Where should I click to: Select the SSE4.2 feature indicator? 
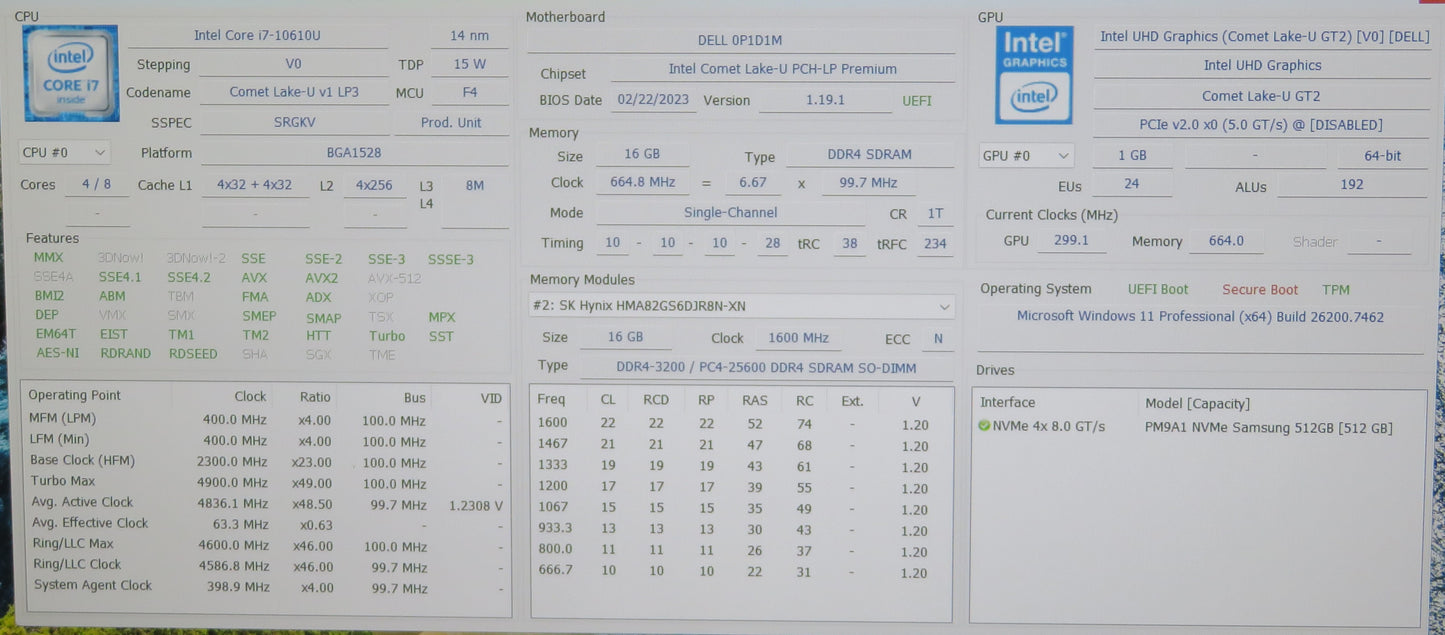[x=190, y=277]
